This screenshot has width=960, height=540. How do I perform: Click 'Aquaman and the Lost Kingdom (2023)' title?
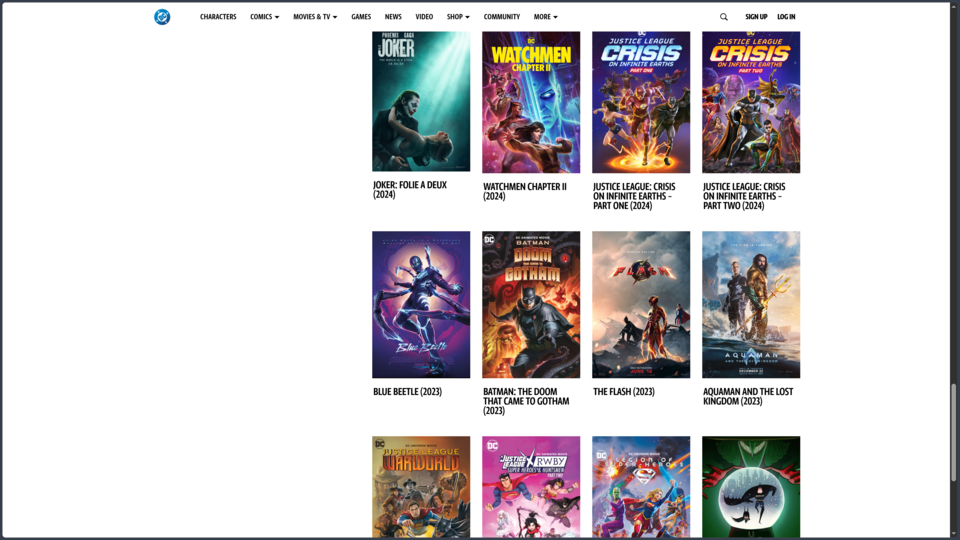(748, 396)
